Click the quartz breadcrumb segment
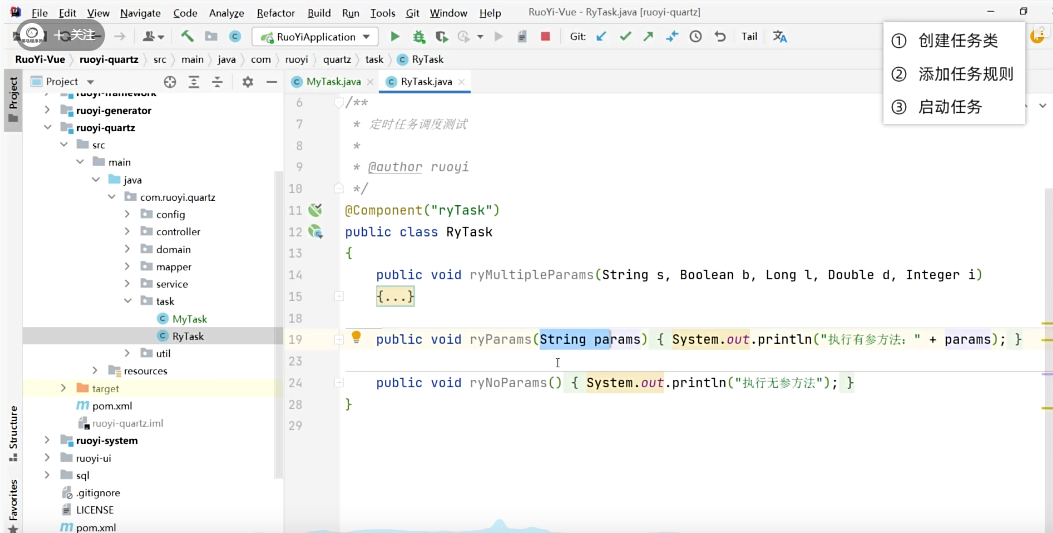Image resolution: width=1053 pixels, height=533 pixels. pos(337,60)
